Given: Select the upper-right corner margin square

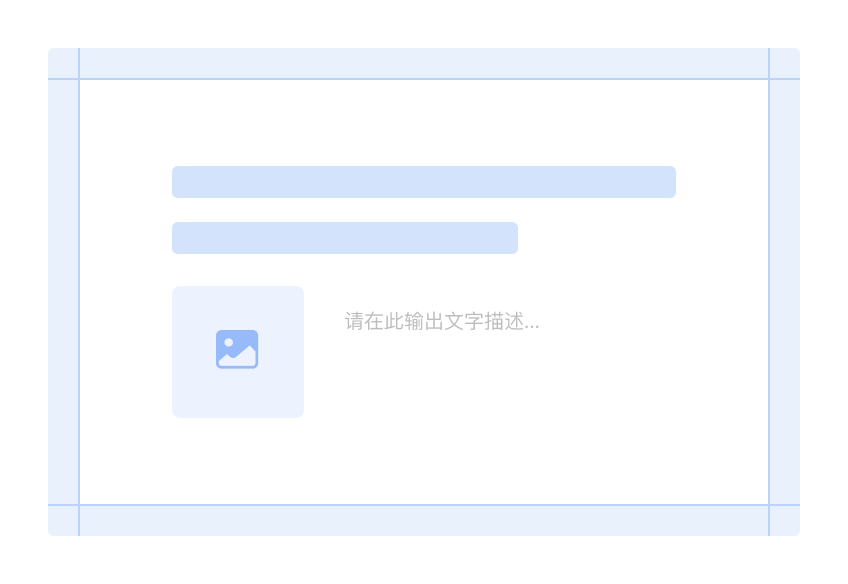Looking at the screenshot, I should [785, 63].
